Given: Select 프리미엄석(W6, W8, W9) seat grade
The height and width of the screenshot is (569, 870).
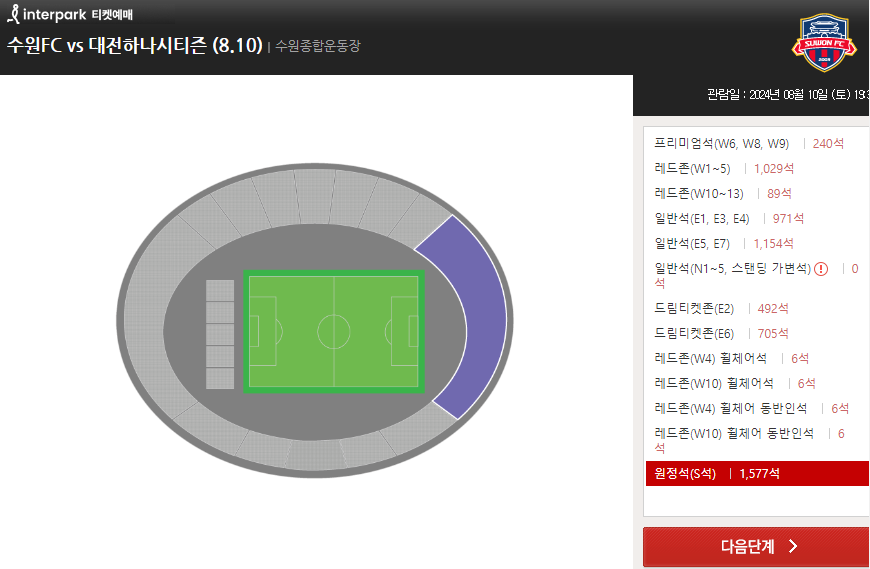Looking at the screenshot, I should coord(756,144).
